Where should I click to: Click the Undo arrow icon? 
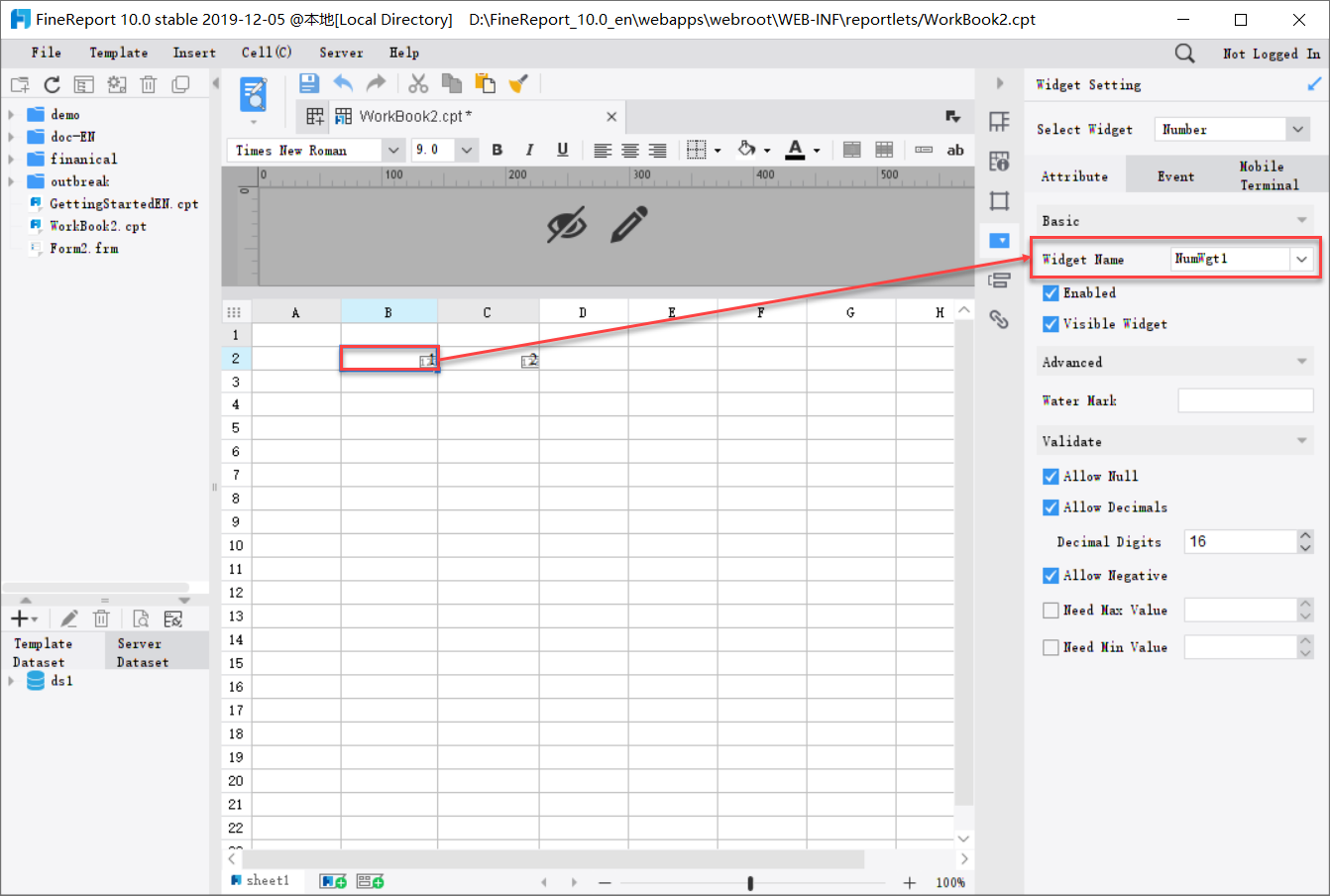343,83
